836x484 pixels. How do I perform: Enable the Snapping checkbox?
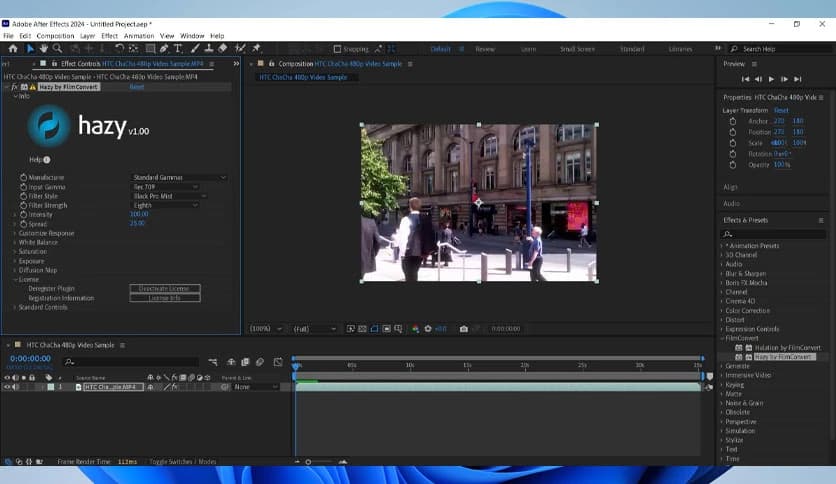[x=337, y=49]
